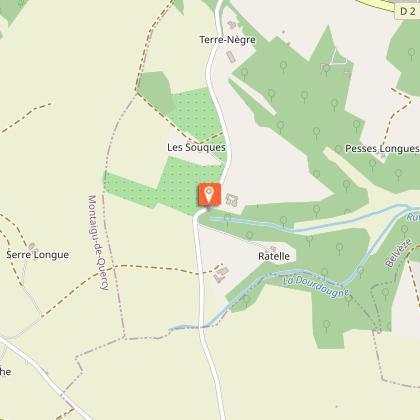Click the Belvèze boundary label
This screenshot has height=420, width=420.
pos(398,253)
